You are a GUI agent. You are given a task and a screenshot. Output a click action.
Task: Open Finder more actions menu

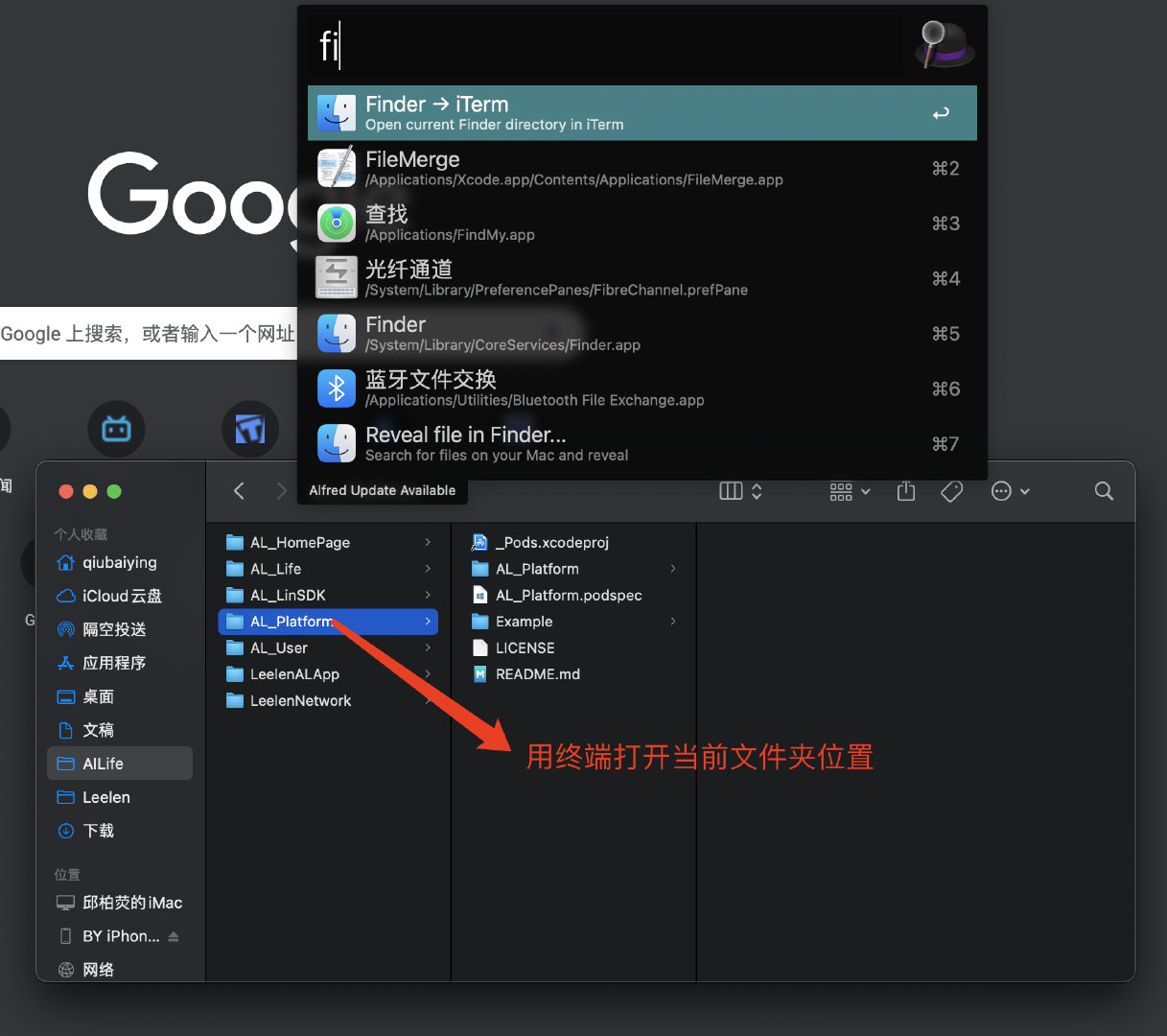tap(1011, 491)
